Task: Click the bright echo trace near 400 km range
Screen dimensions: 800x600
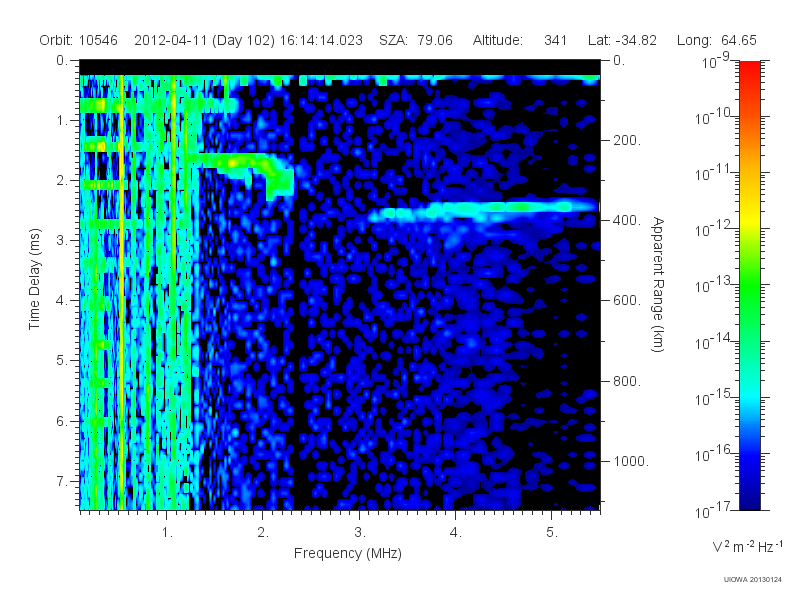Action: (x=482, y=210)
